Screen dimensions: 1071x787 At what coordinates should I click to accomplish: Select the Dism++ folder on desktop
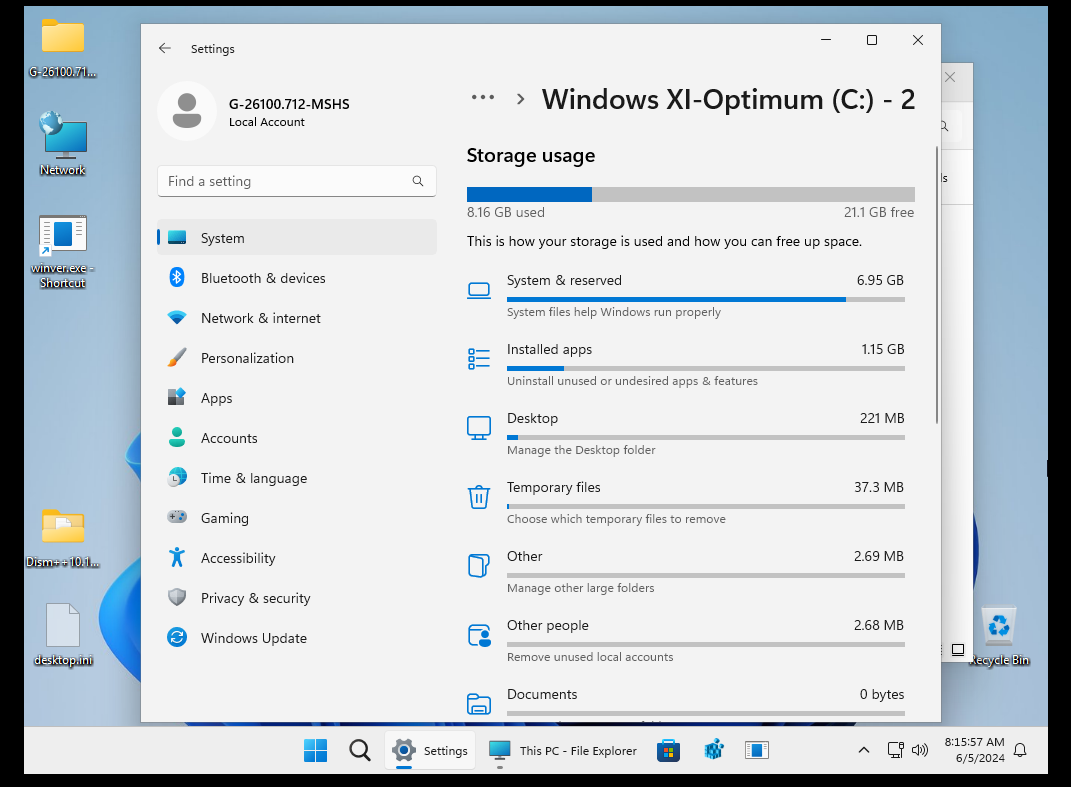pyautogui.click(x=63, y=538)
